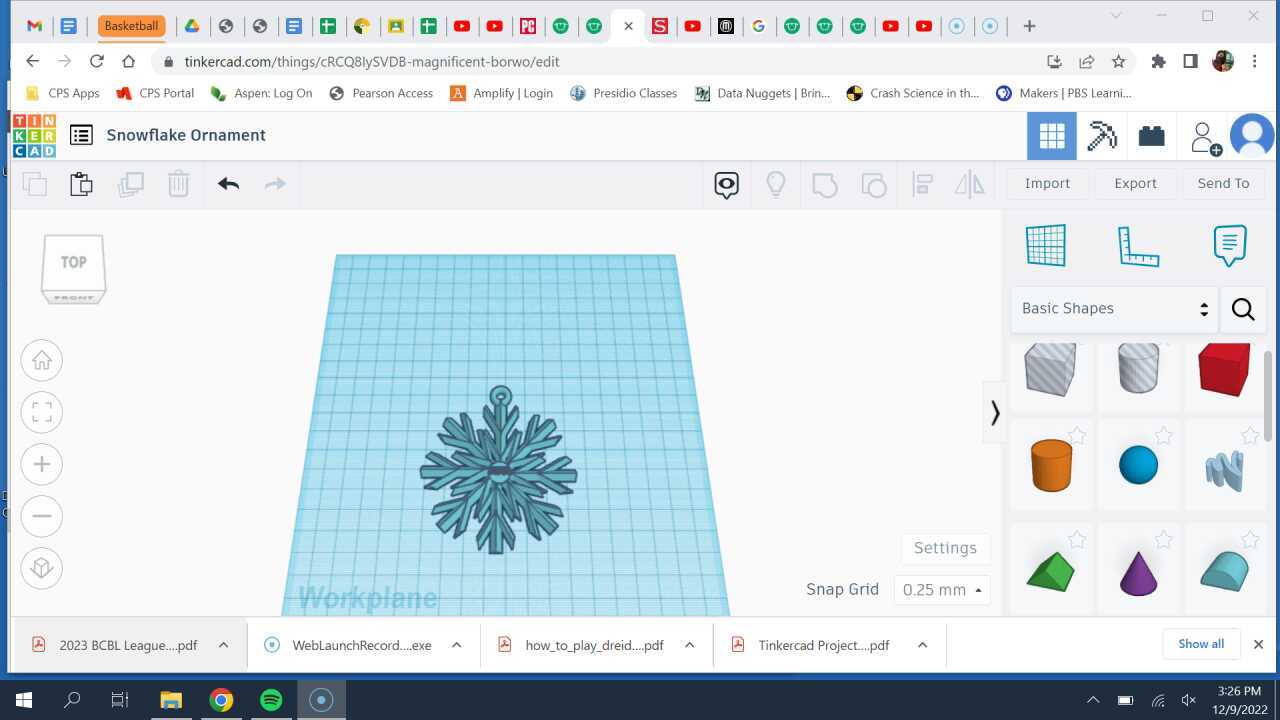Click the Ungroup icon
1280x720 pixels.
click(x=872, y=184)
